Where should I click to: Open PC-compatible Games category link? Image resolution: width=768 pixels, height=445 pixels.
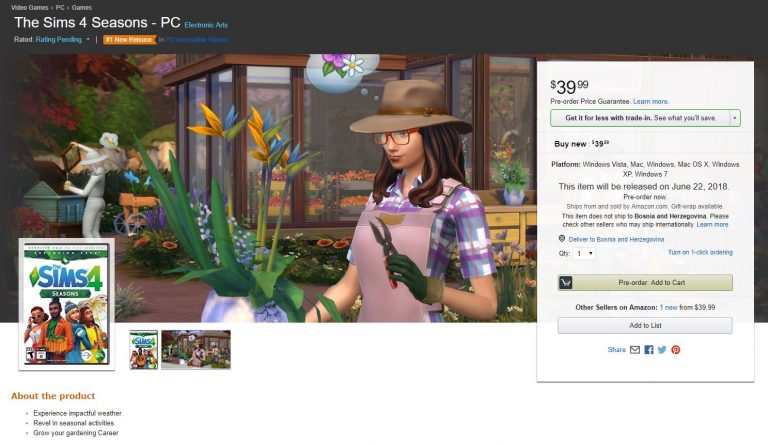pos(196,39)
